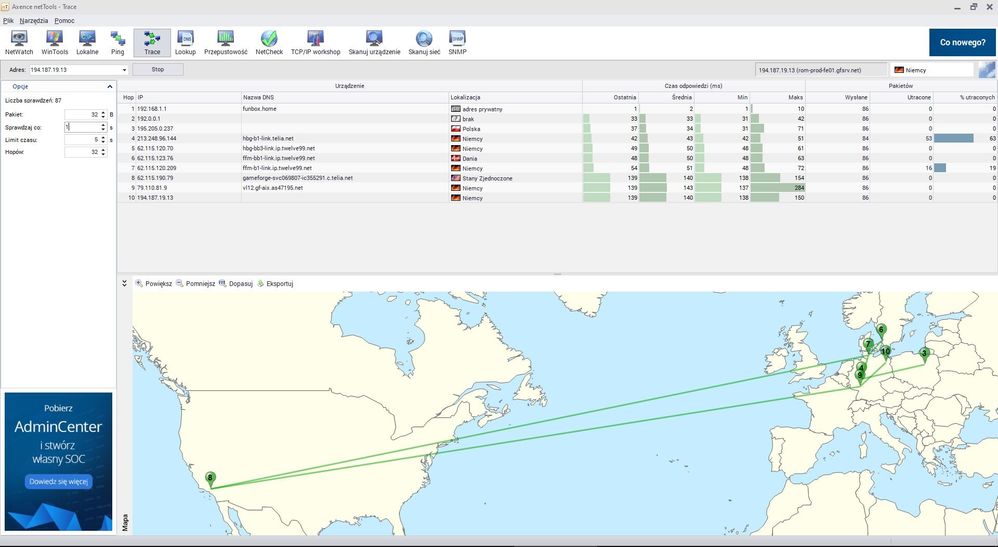Image resolution: width=998 pixels, height=547 pixels.
Task: Open Skanuj sieć network scanner
Action: [x=424, y=42]
